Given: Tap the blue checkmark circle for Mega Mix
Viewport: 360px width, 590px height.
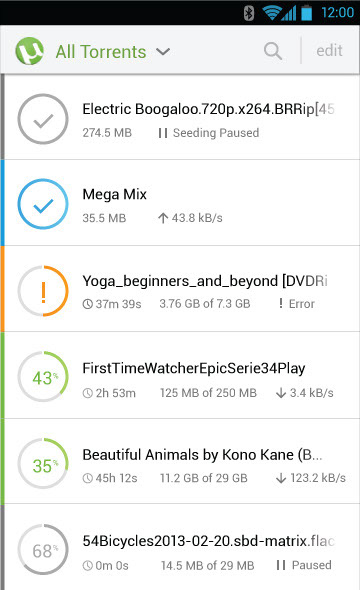Looking at the screenshot, I should click(x=43, y=204).
